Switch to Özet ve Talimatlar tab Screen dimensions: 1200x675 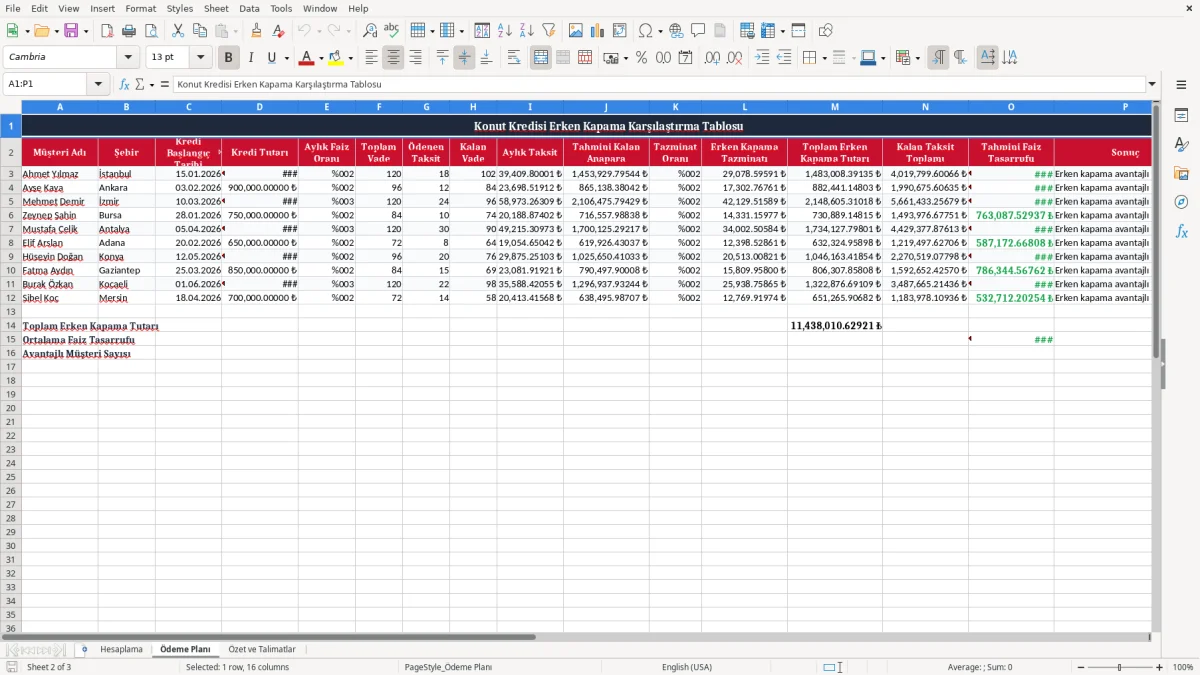(x=262, y=649)
